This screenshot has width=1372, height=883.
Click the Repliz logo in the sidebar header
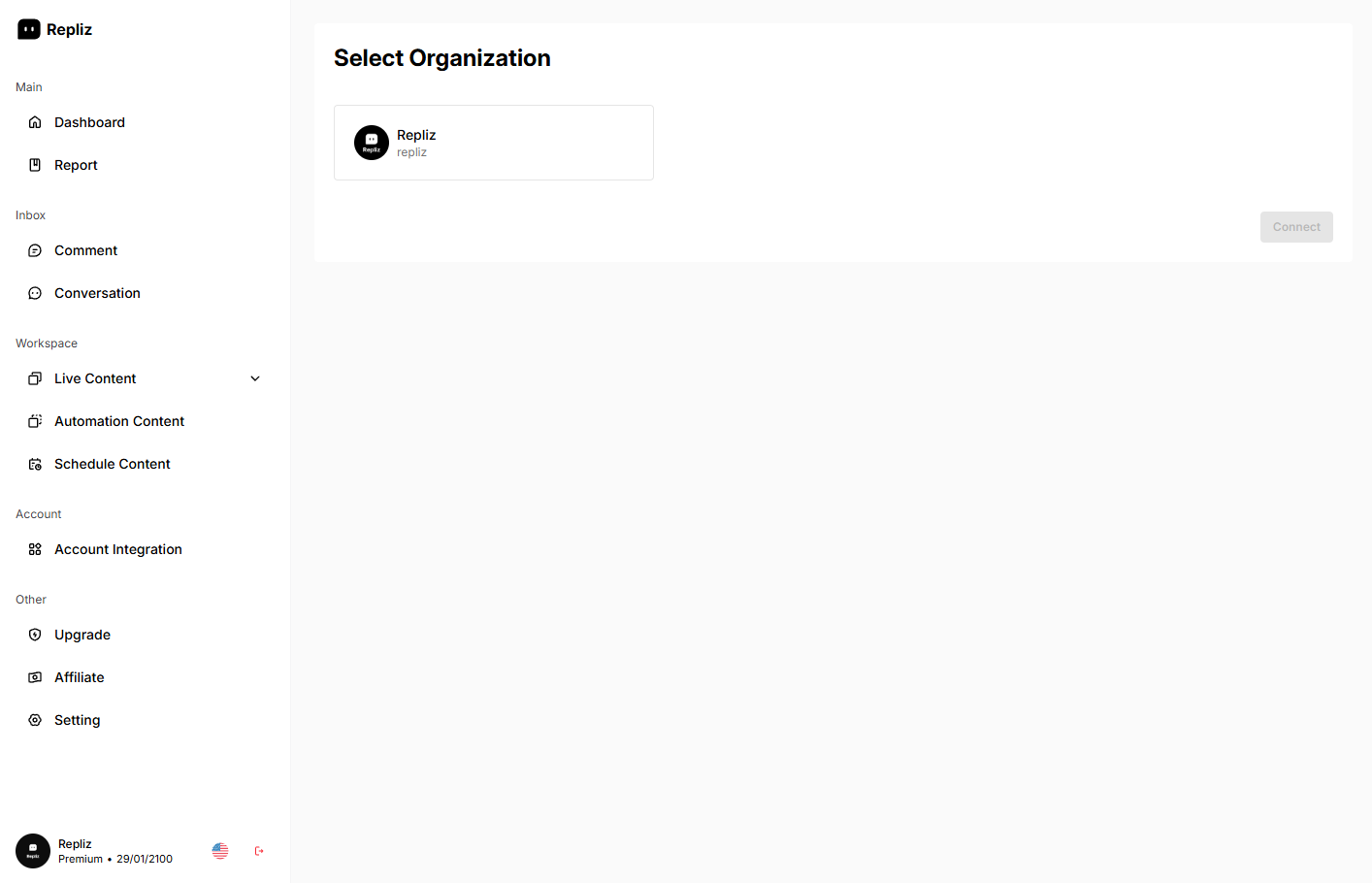[x=29, y=30]
